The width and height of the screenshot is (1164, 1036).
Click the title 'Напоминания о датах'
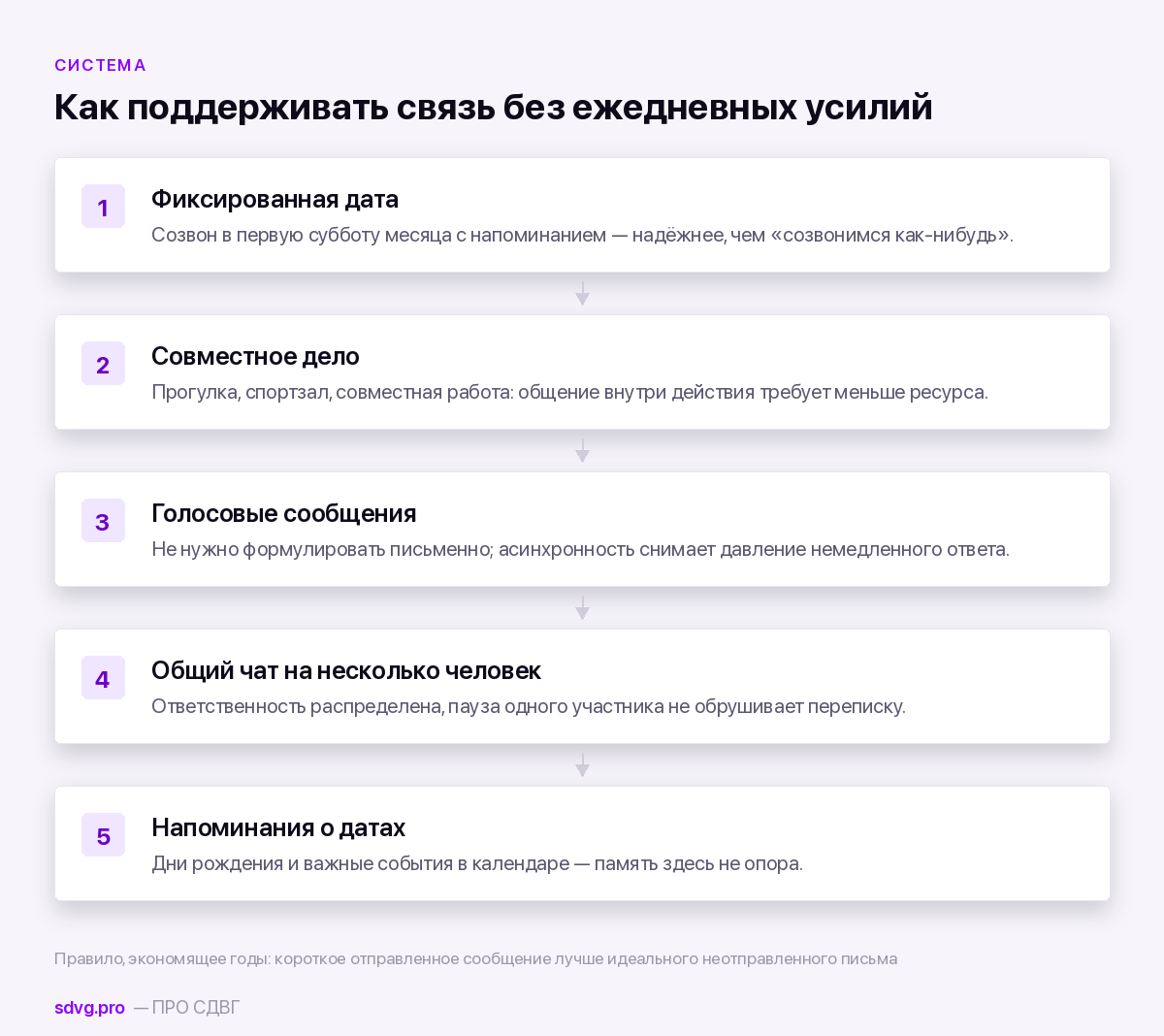[278, 827]
